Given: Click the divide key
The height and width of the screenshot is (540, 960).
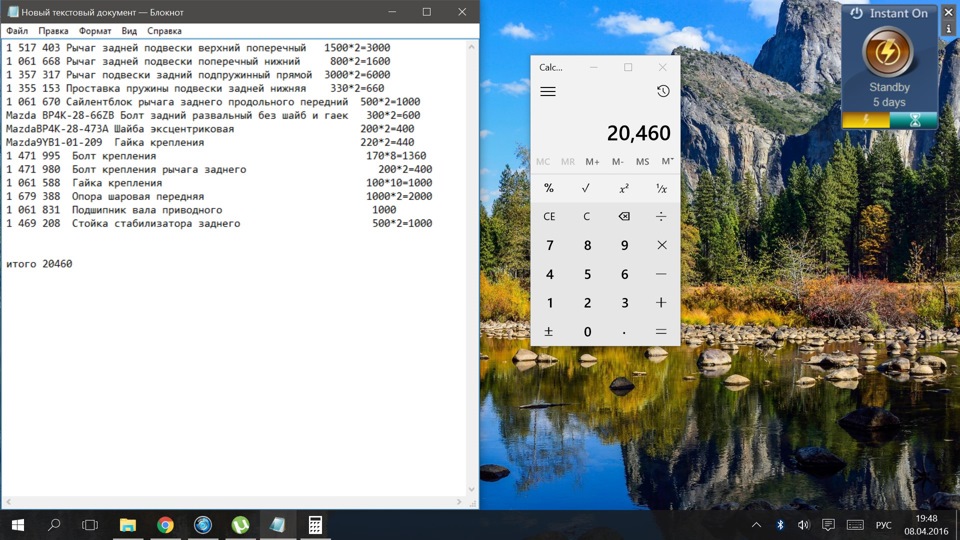Looking at the screenshot, I should [661, 216].
